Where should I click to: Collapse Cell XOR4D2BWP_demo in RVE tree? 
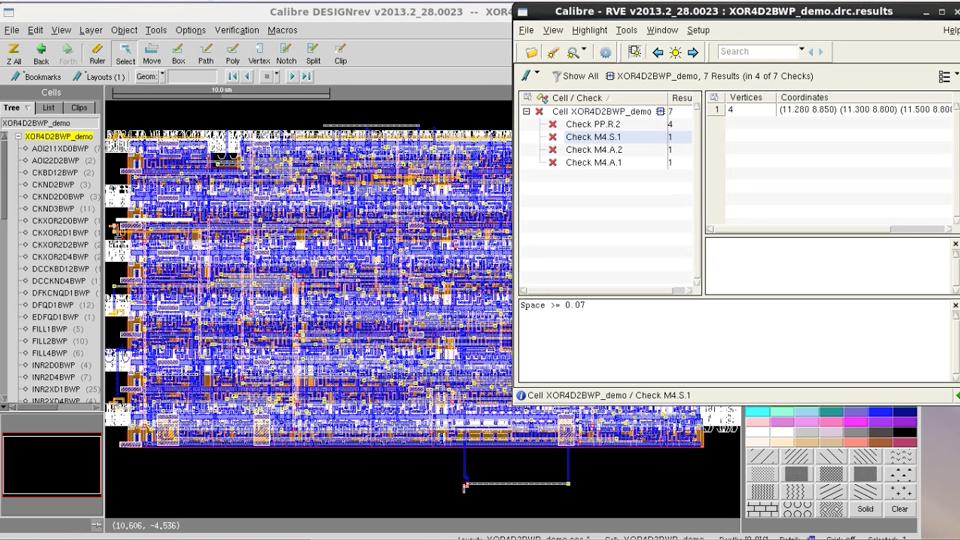coord(526,111)
